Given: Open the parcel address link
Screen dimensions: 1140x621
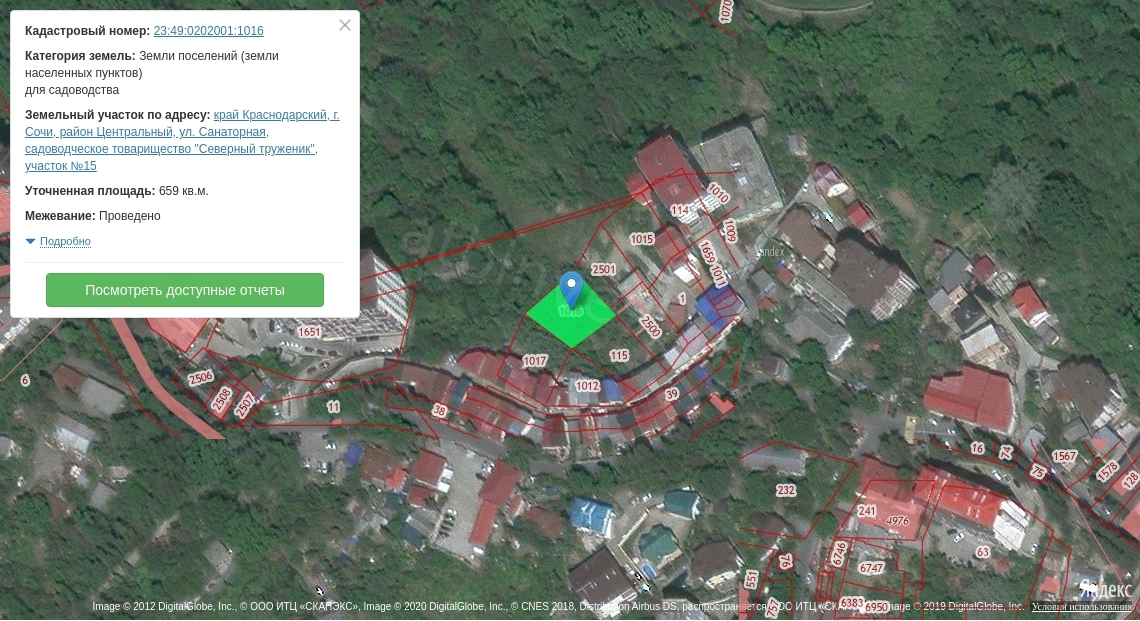Looking at the screenshot, I should [182, 140].
